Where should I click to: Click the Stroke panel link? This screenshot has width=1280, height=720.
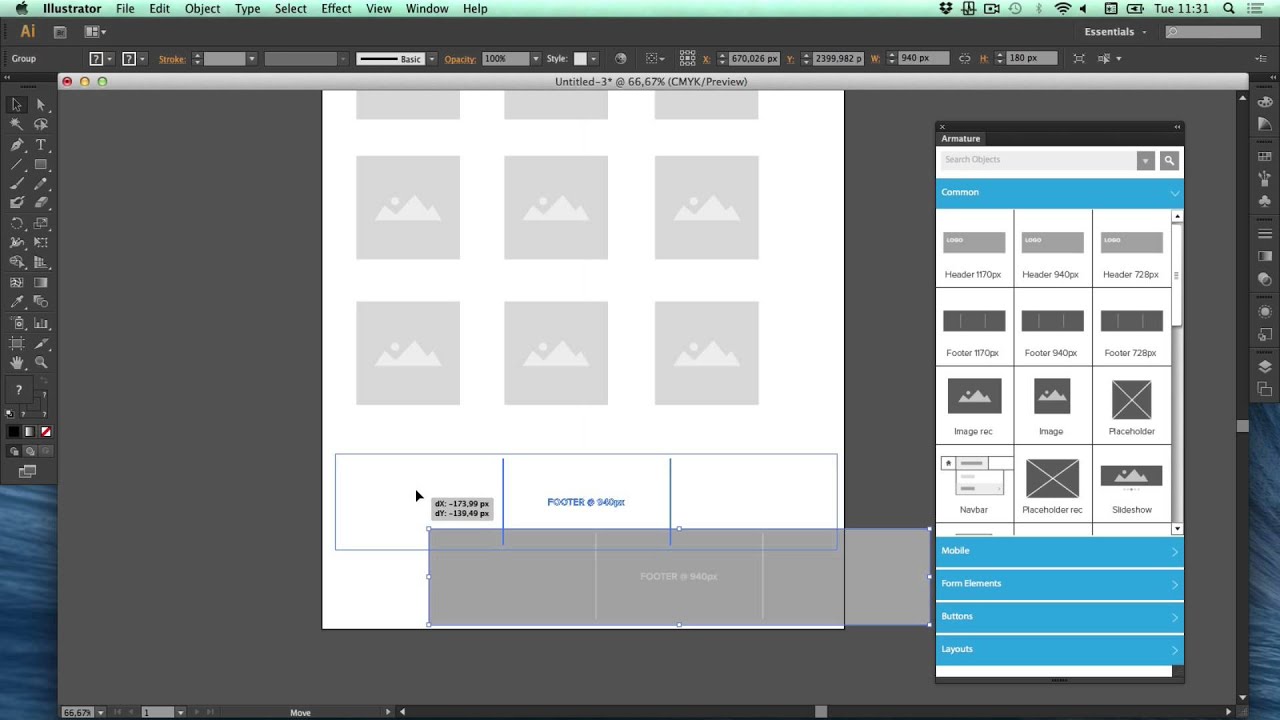point(172,59)
